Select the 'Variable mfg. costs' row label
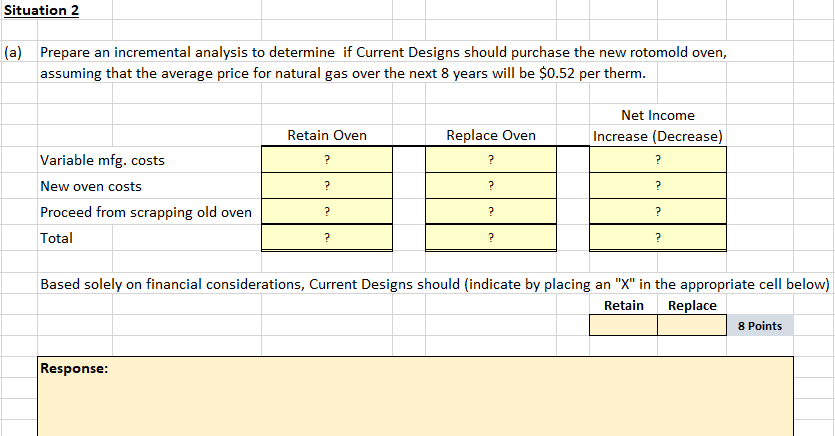The image size is (835, 436). coord(102,160)
